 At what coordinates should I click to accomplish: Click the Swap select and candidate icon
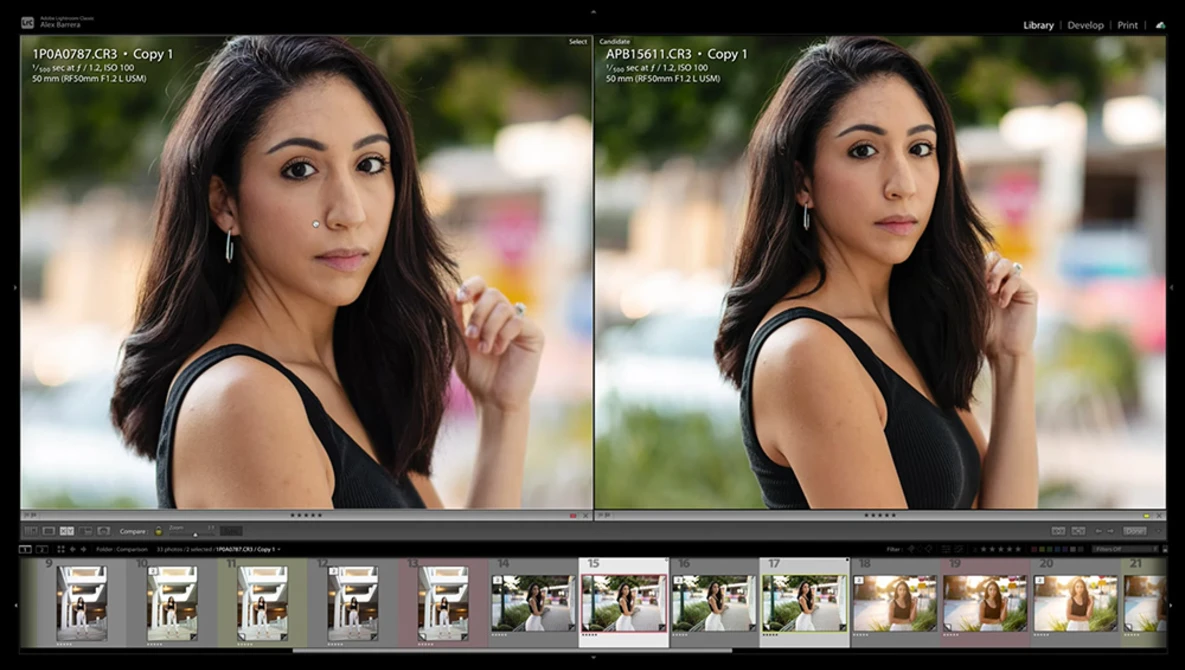tap(1058, 531)
